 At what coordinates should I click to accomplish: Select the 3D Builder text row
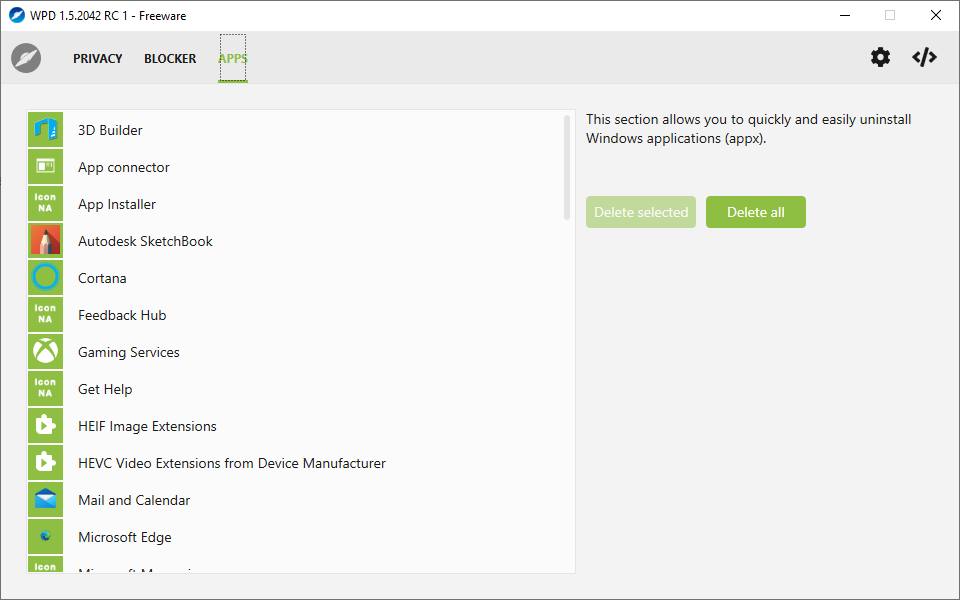[x=110, y=130]
